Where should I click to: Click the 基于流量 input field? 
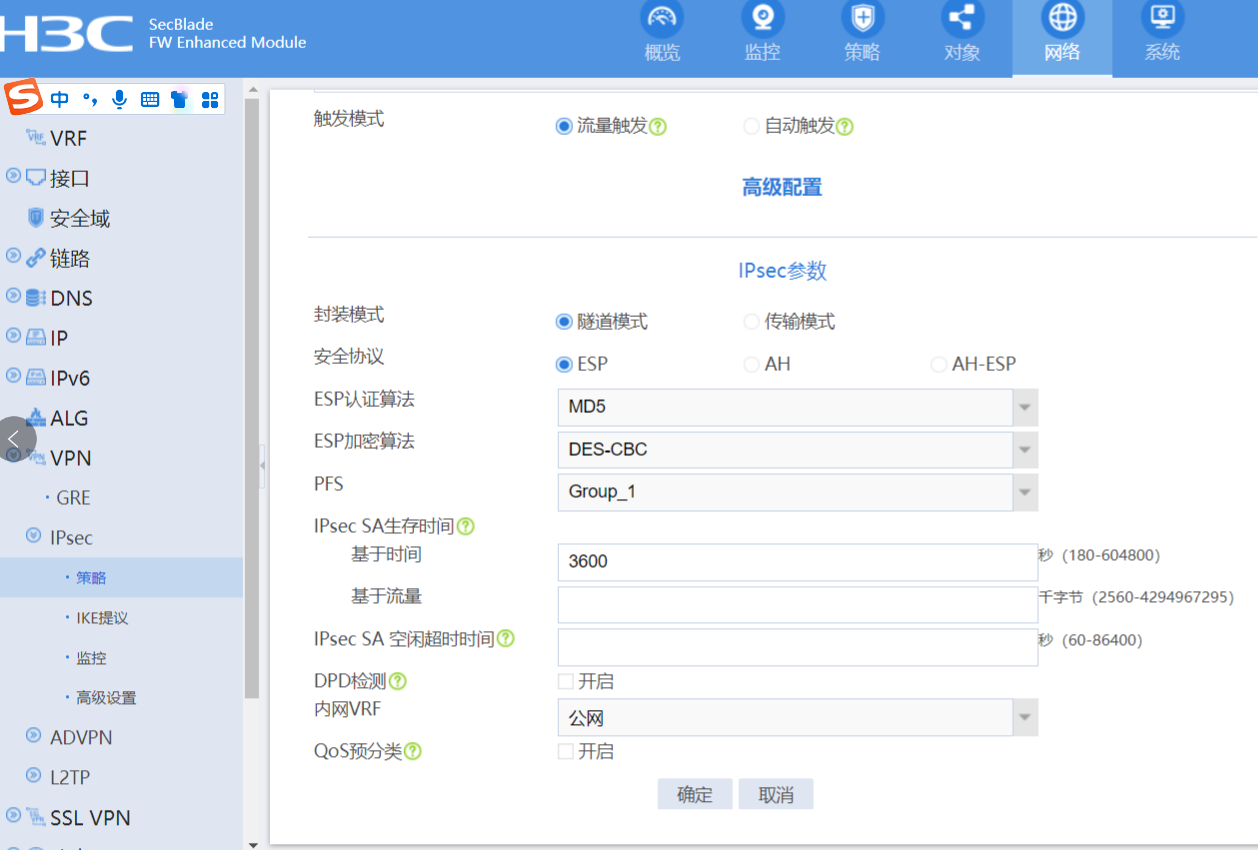coord(797,605)
